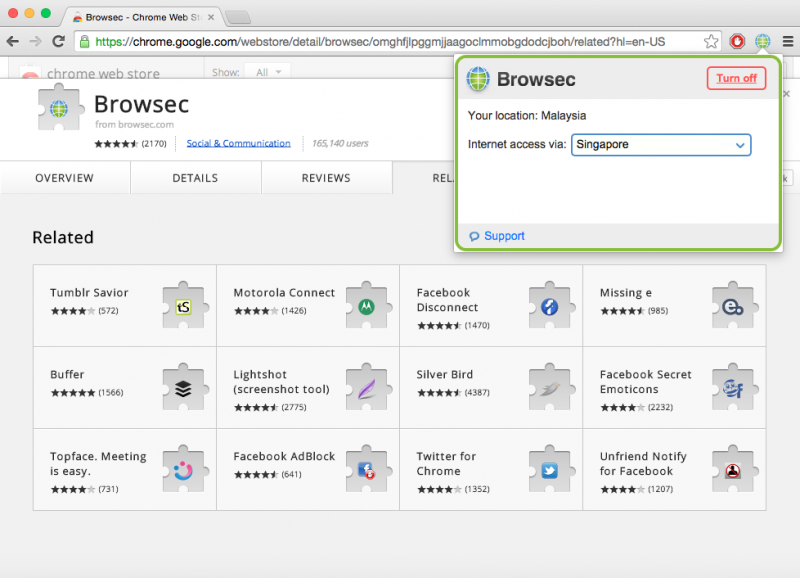Click the Facebook AdBlock extension icon
Image resolution: width=800 pixels, height=578 pixels.
point(368,469)
